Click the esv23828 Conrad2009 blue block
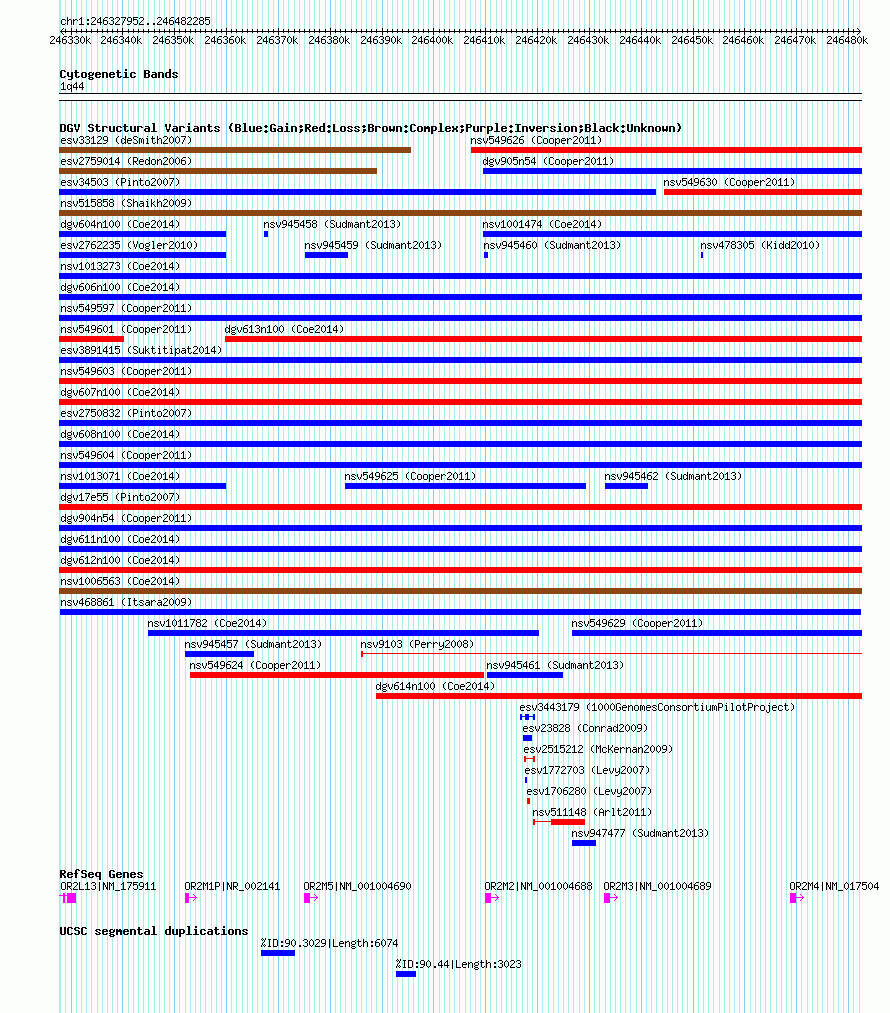 528,738
